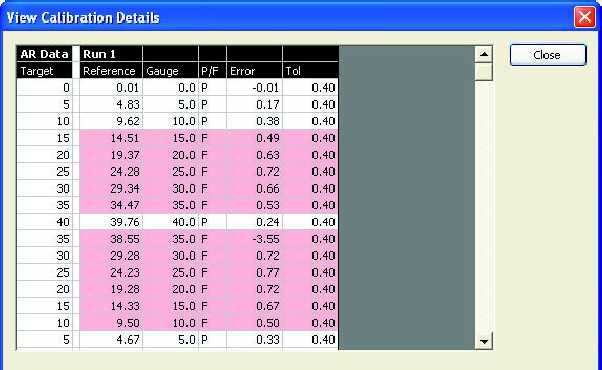Select reference value 29.34
Screen dimensions: 602x370
point(111,188)
